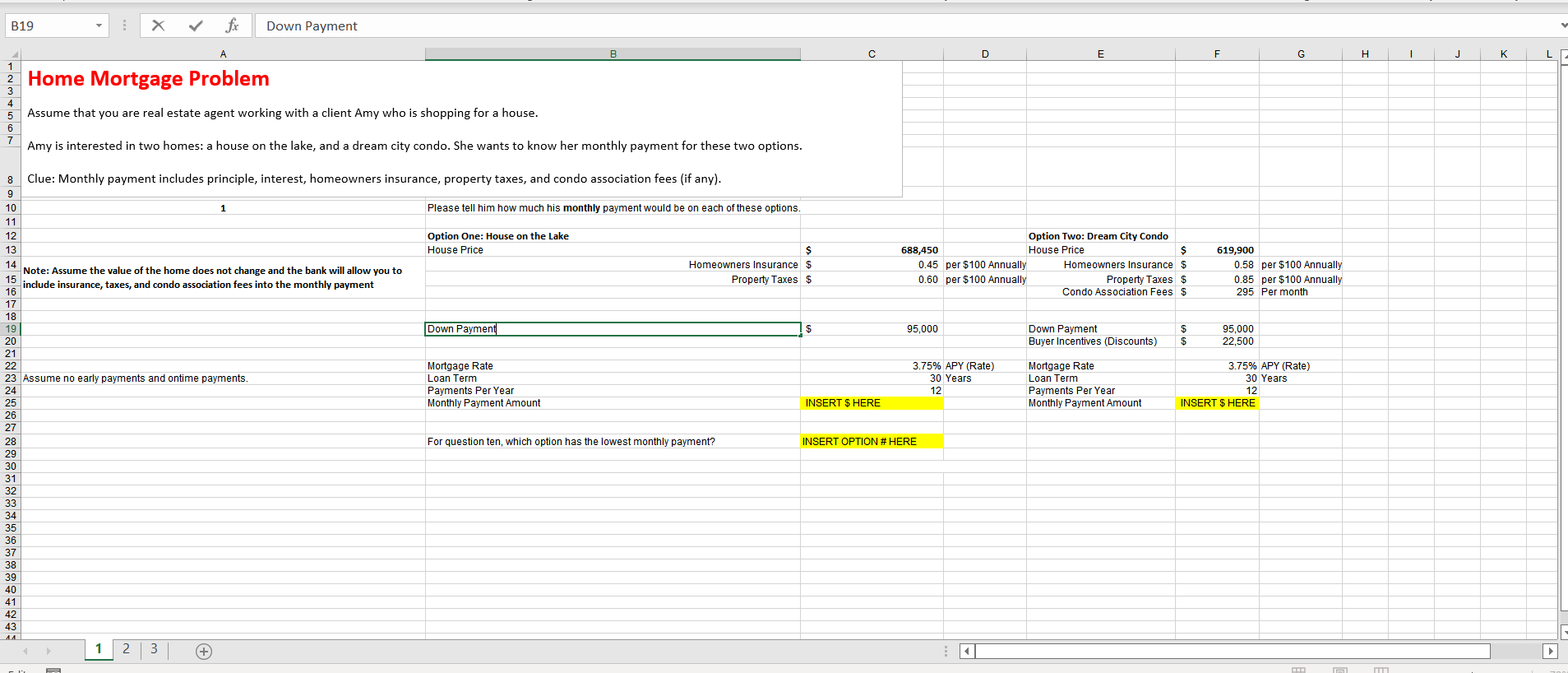The image size is (1568, 673).
Task: Select column B header
Action: point(613,54)
